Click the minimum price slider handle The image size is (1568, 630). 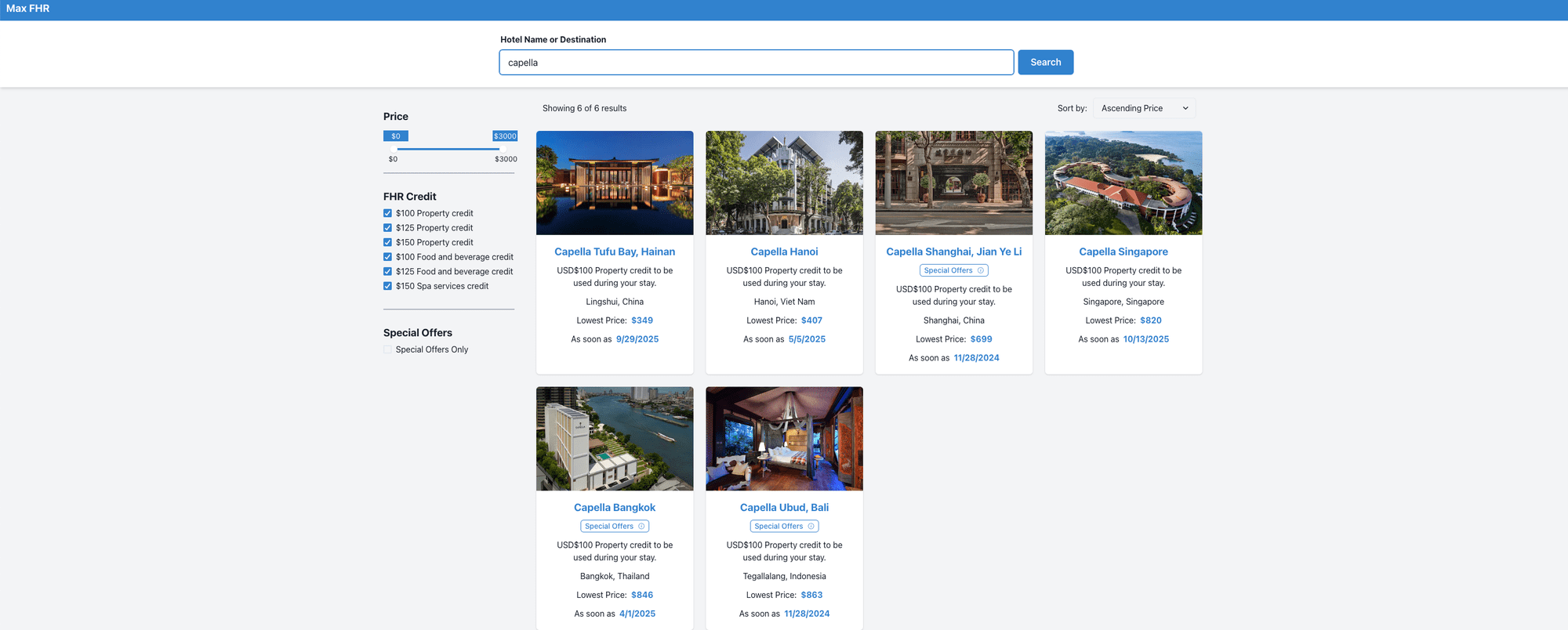tap(394, 149)
